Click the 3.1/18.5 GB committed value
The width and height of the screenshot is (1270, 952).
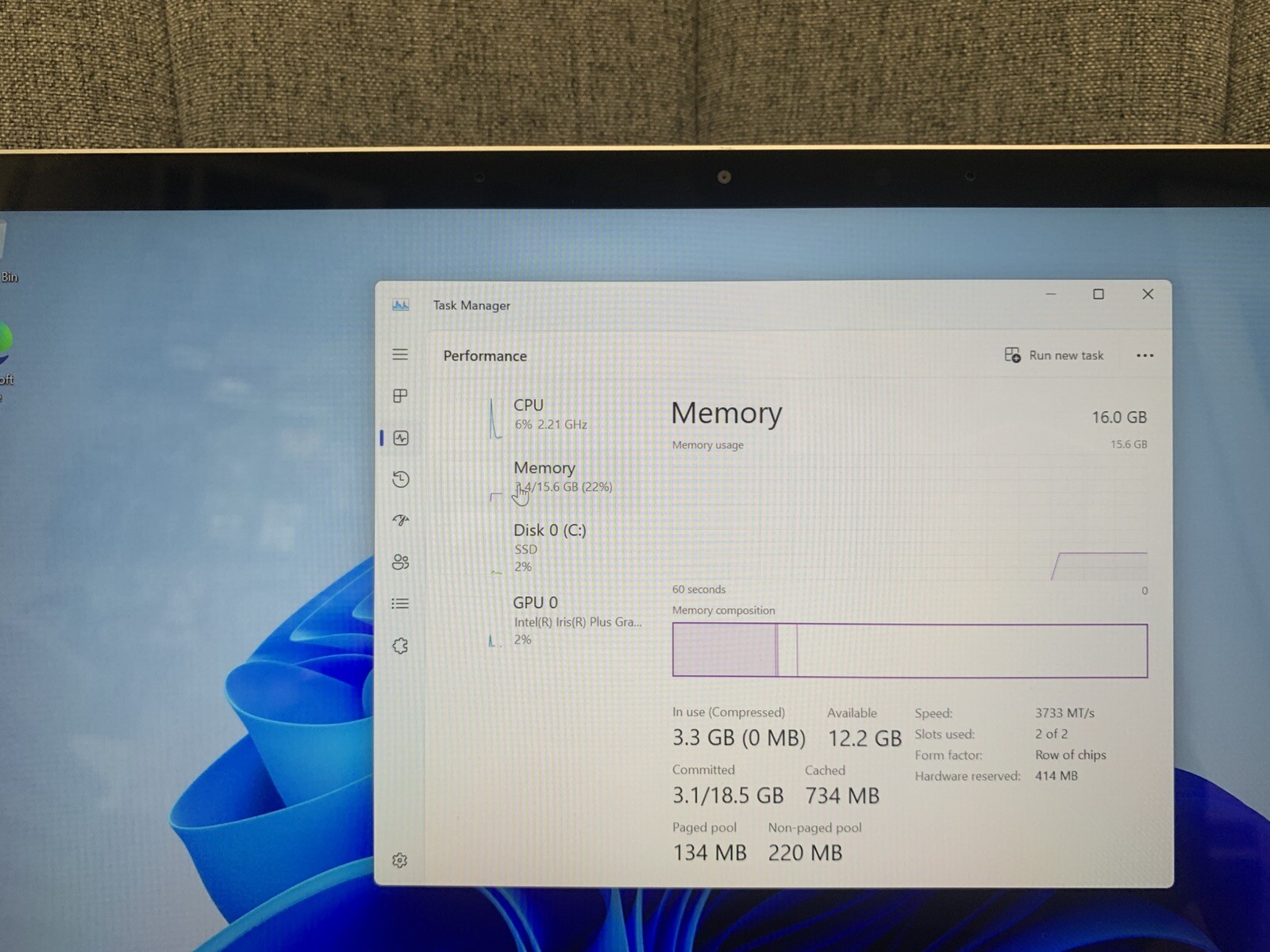click(x=728, y=795)
